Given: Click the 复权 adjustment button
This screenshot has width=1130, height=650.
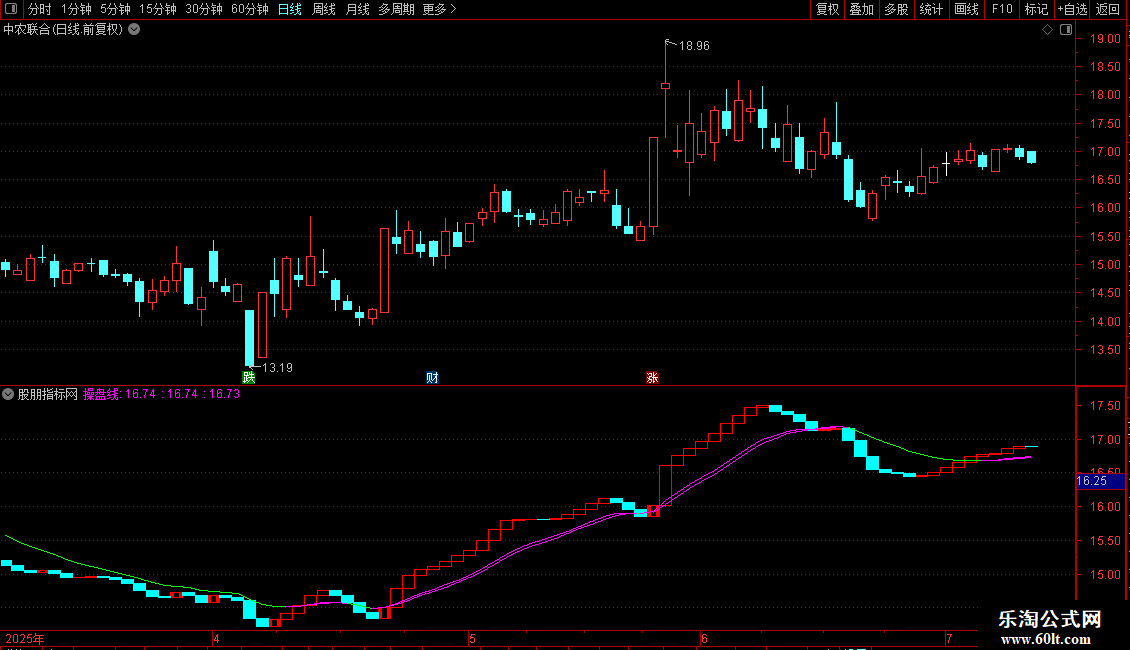Looking at the screenshot, I should (x=827, y=9).
